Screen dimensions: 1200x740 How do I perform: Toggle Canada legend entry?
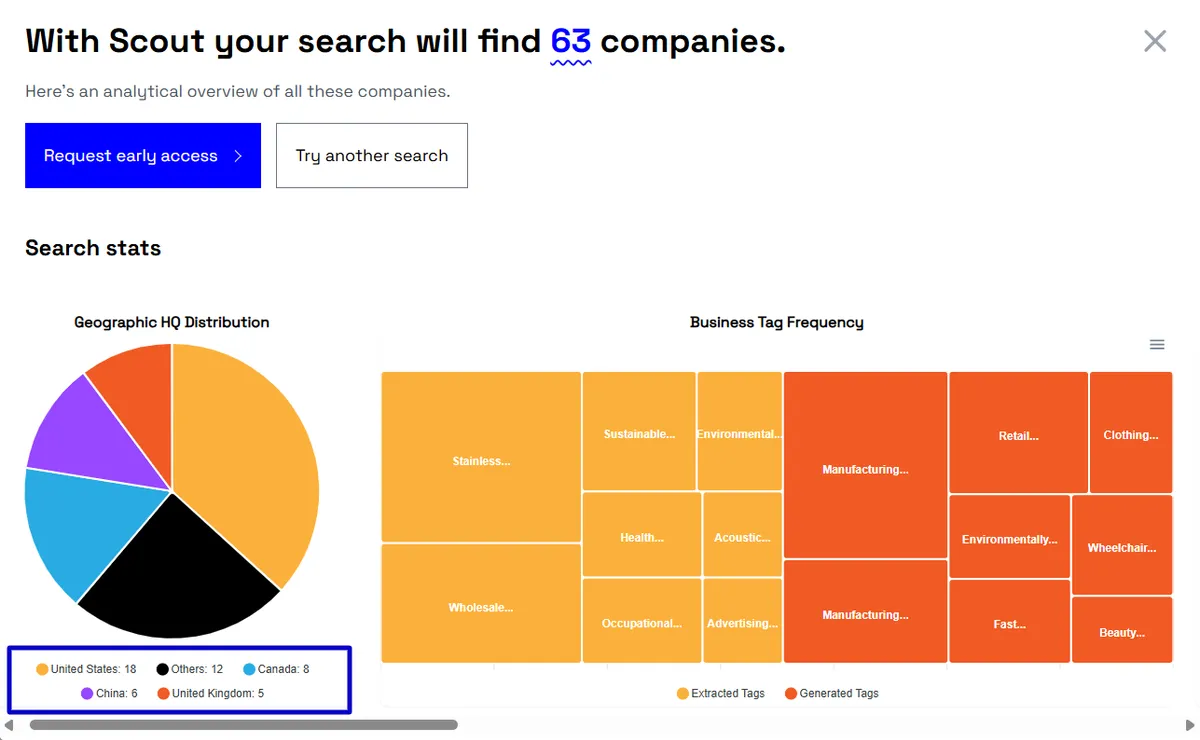click(276, 669)
